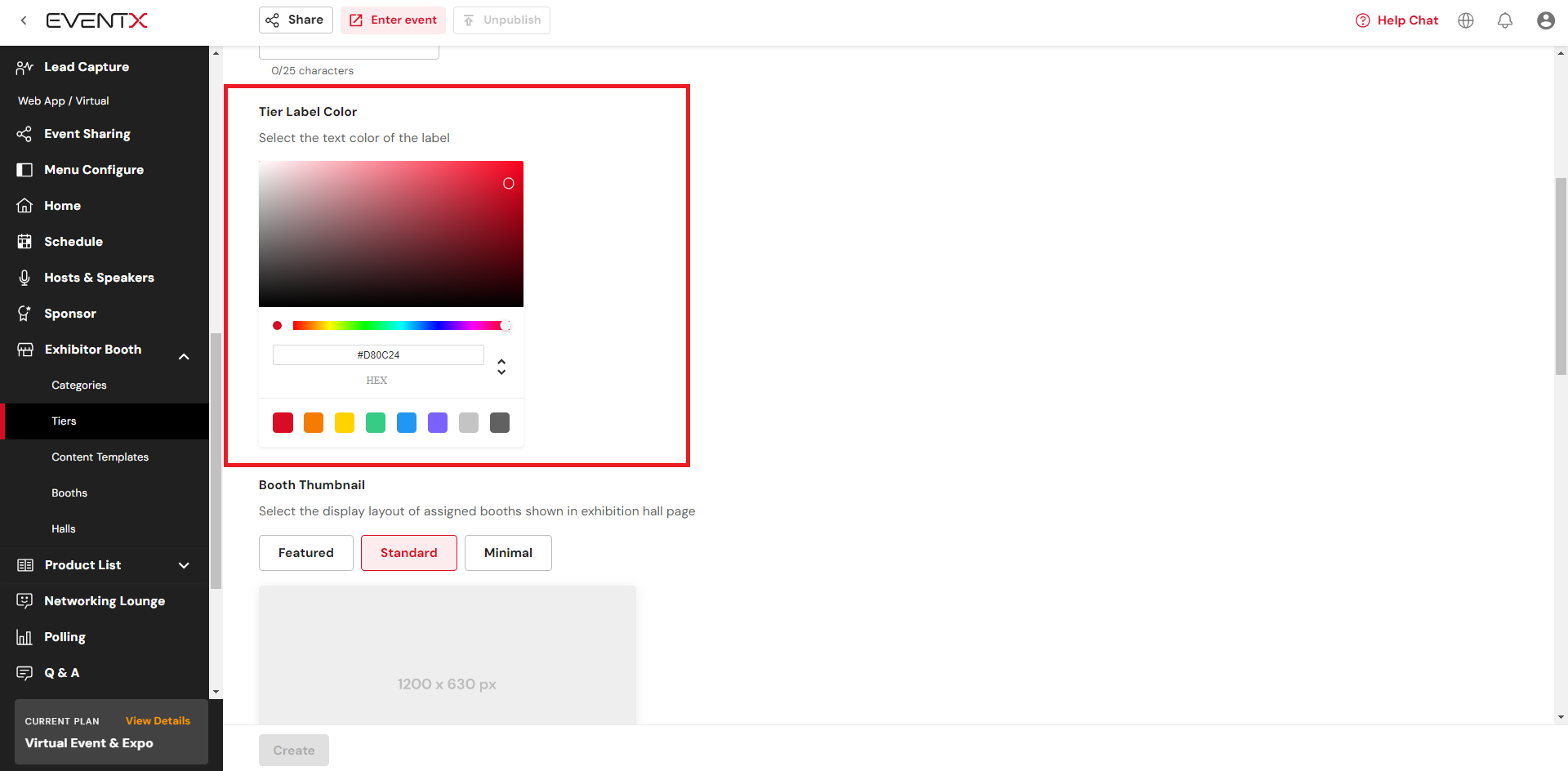Click the back arrow next to EventX logo
The image size is (1568, 771).
[24, 20]
